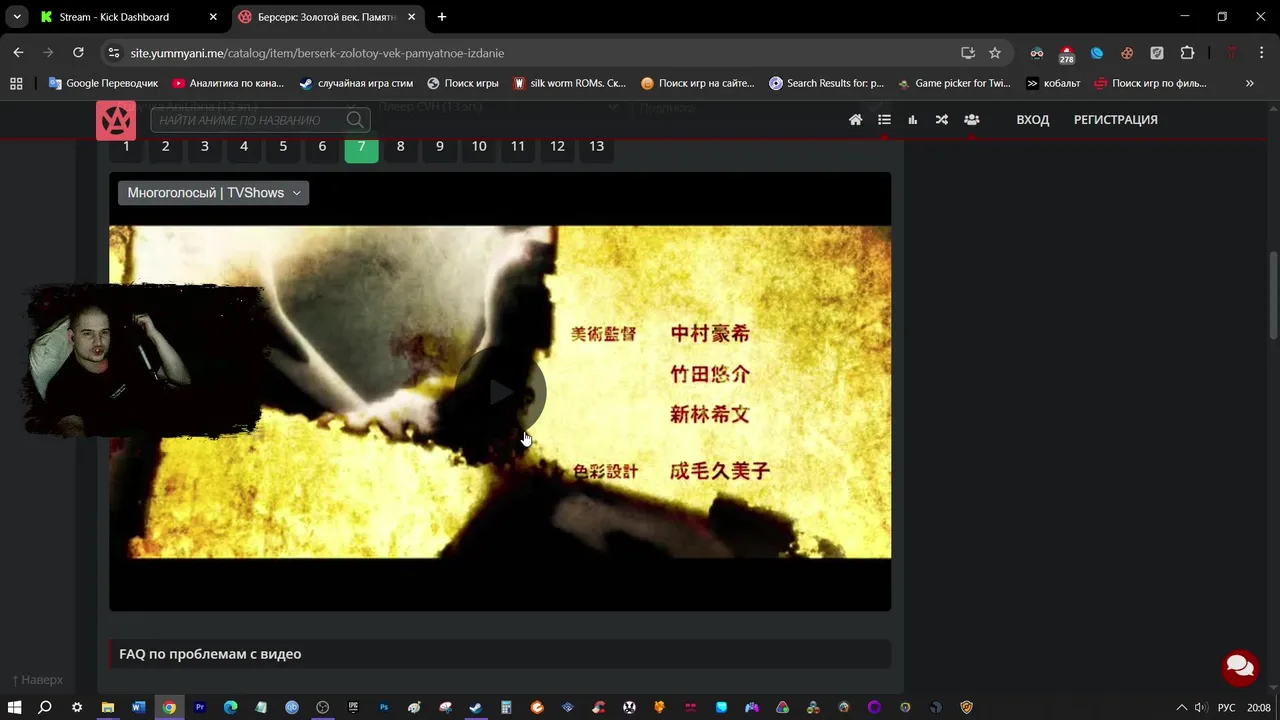Play the video with the center play button
The width and height of the screenshot is (1280, 720).
click(x=500, y=392)
